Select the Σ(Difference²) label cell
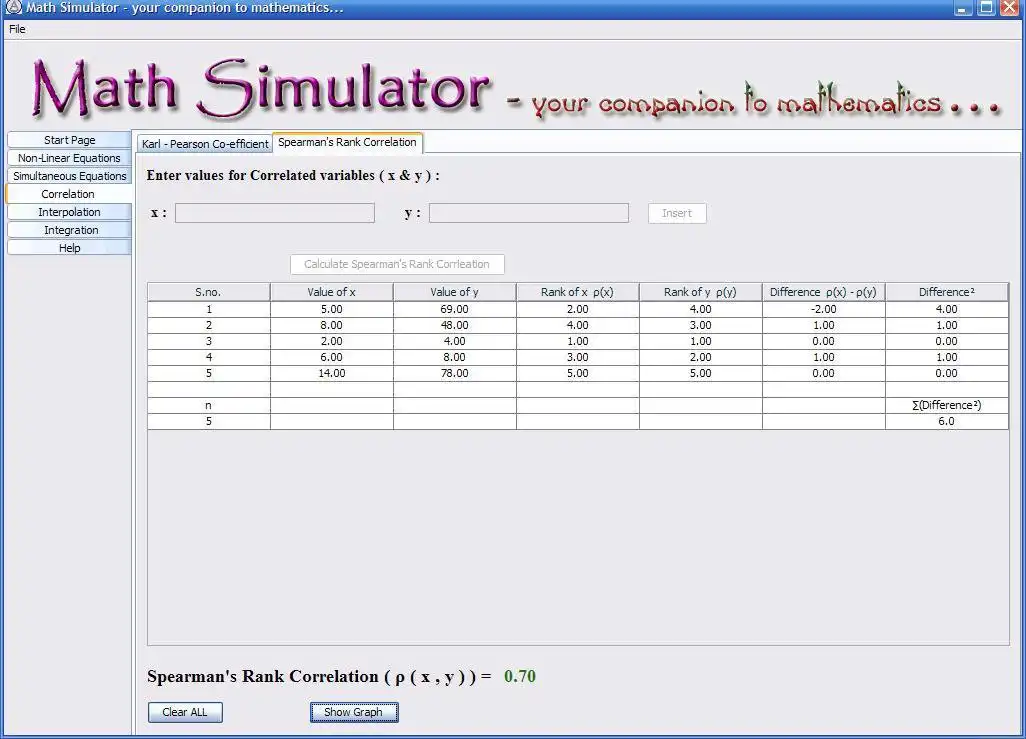The height and width of the screenshot is (739, 1026). pos(947,405)
